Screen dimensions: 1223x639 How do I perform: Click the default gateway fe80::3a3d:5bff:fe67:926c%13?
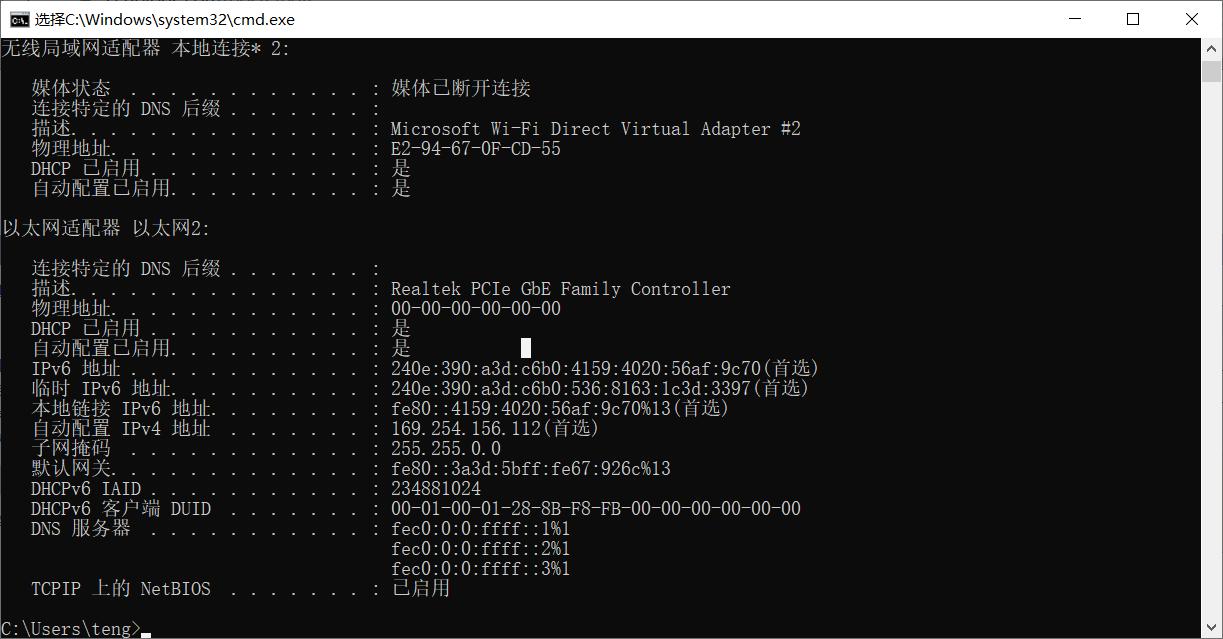pyautogui.click(x=530, y=469)
